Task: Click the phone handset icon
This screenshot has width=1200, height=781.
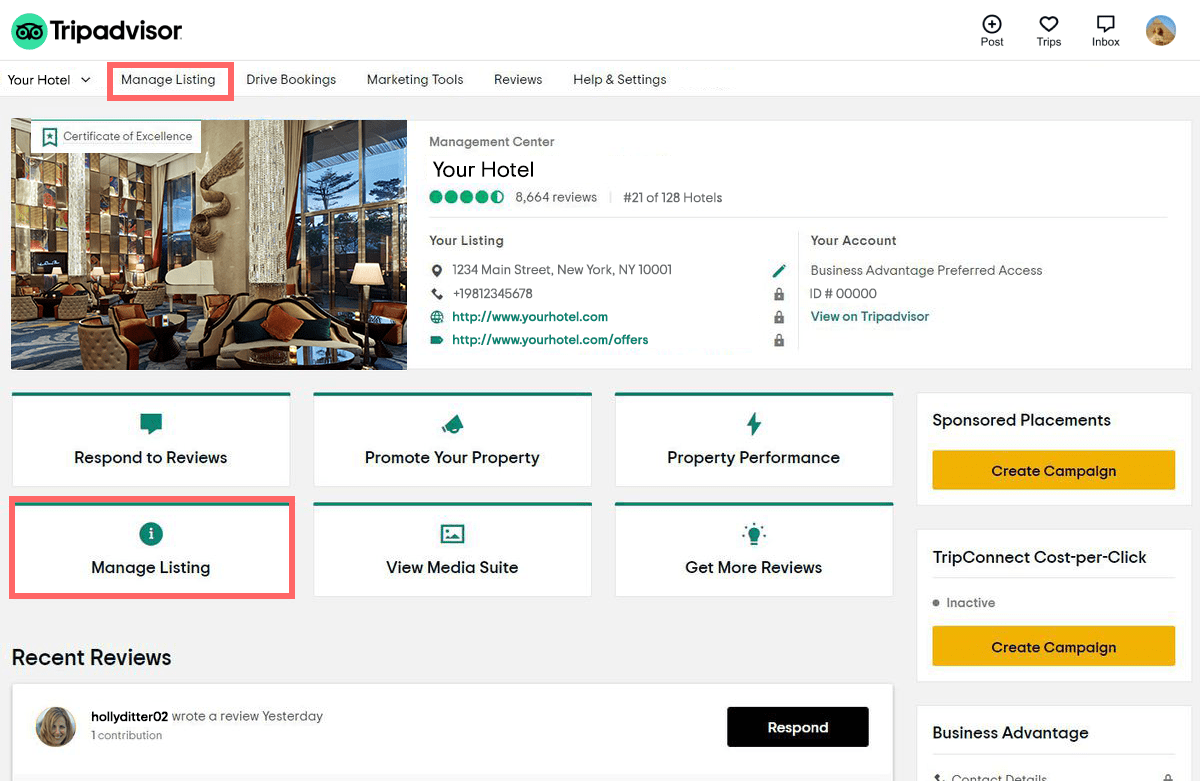Action: point(436,294)
